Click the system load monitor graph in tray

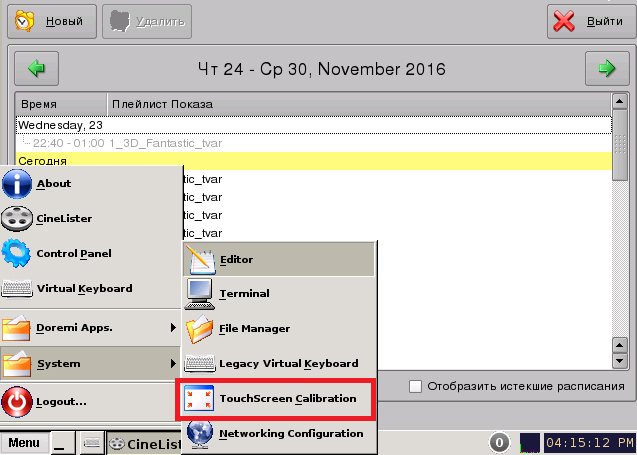[x=530, y=443]
